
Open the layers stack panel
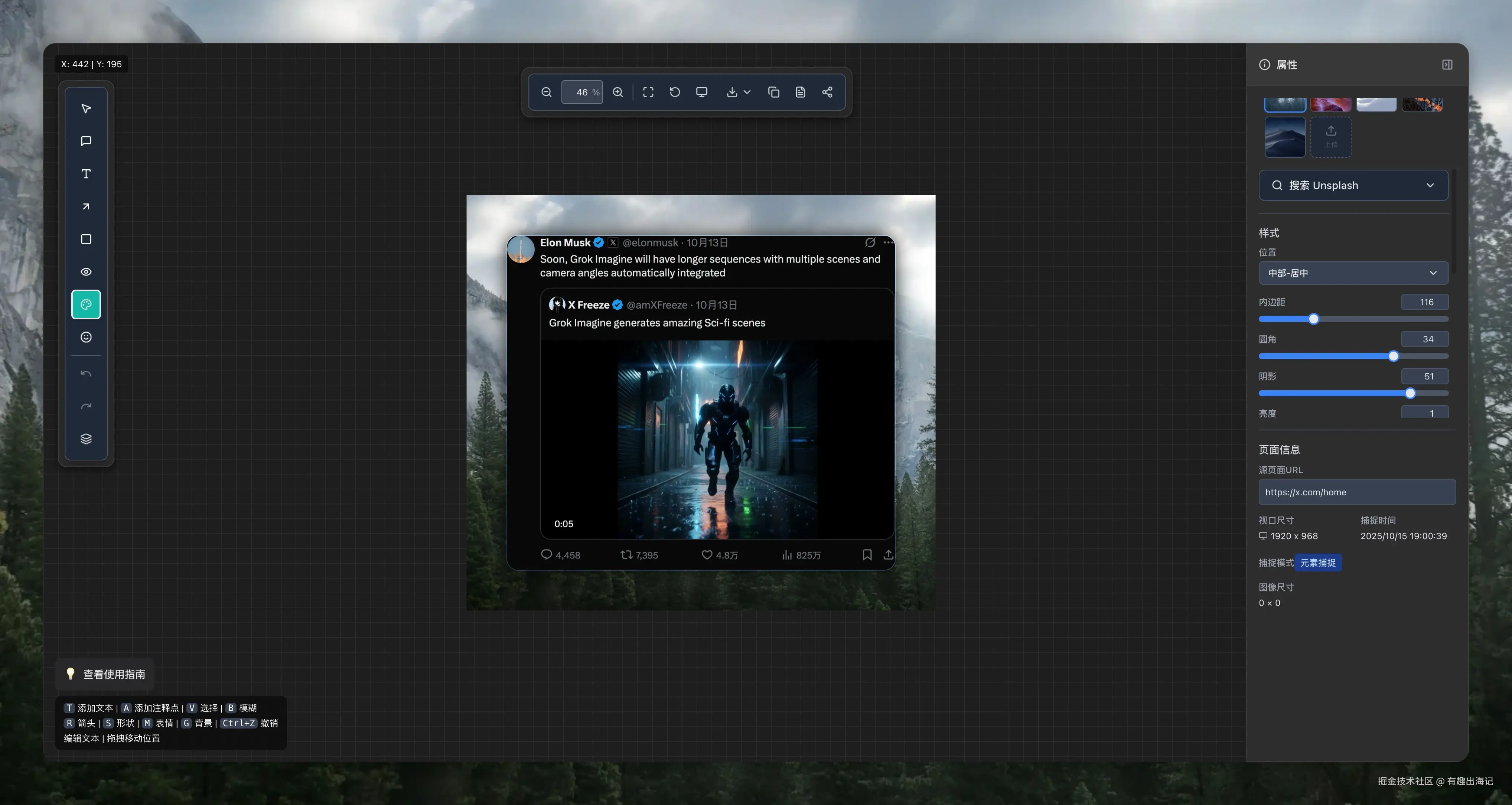86,439
